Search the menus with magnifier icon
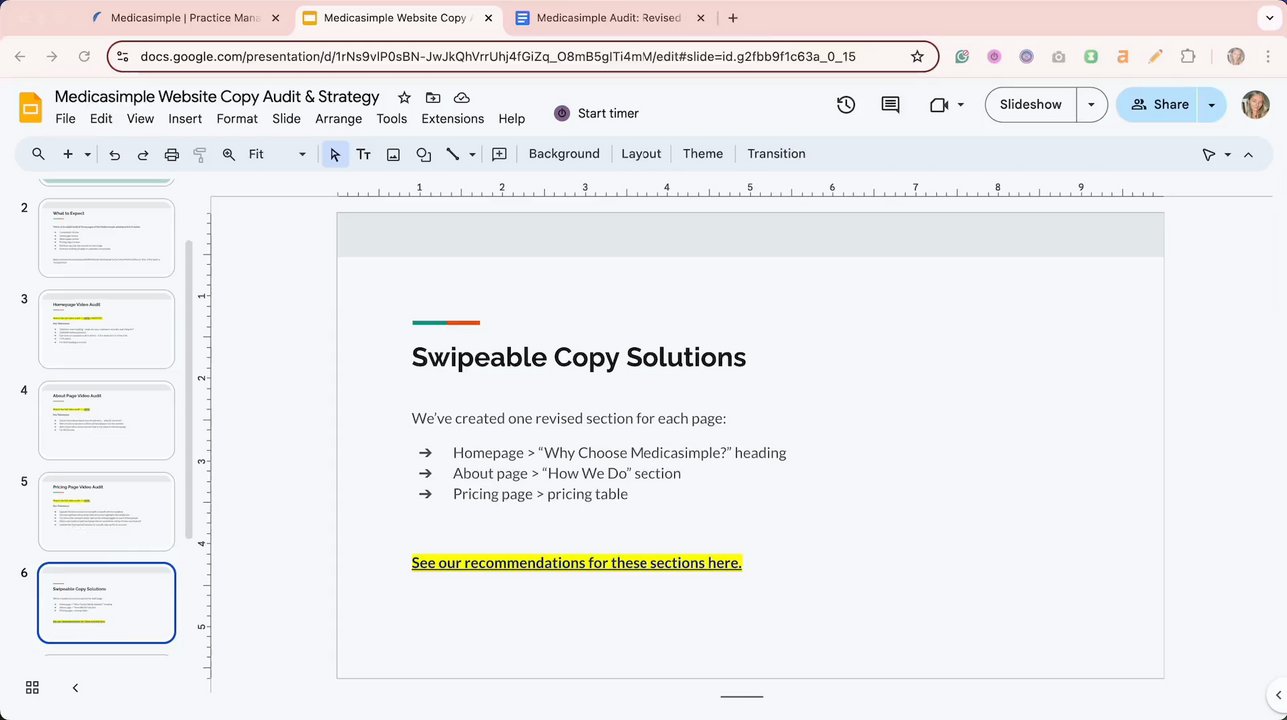 pos(38,154)
